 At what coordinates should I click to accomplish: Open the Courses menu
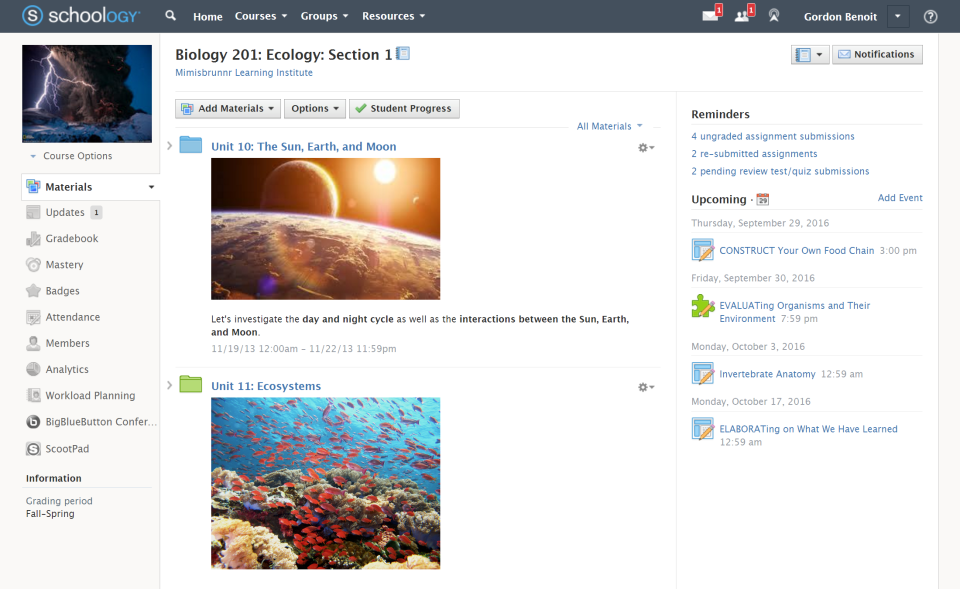click(260, 16)
